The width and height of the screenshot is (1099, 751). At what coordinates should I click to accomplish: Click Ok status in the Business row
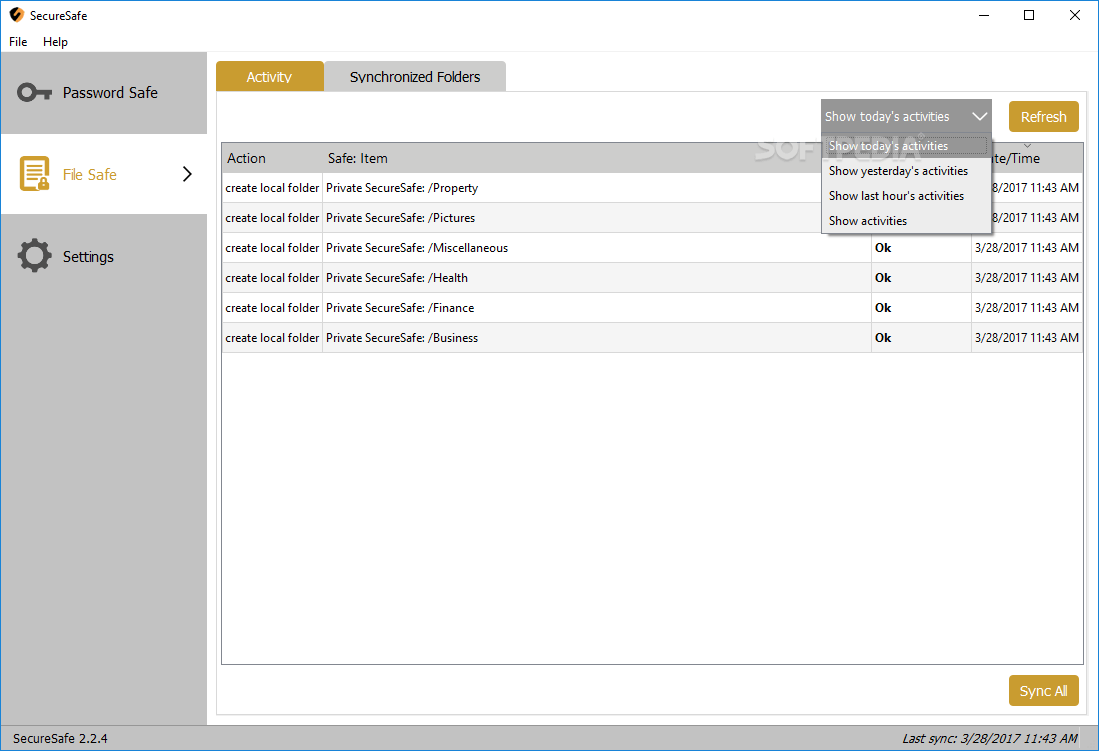[883, 338]
